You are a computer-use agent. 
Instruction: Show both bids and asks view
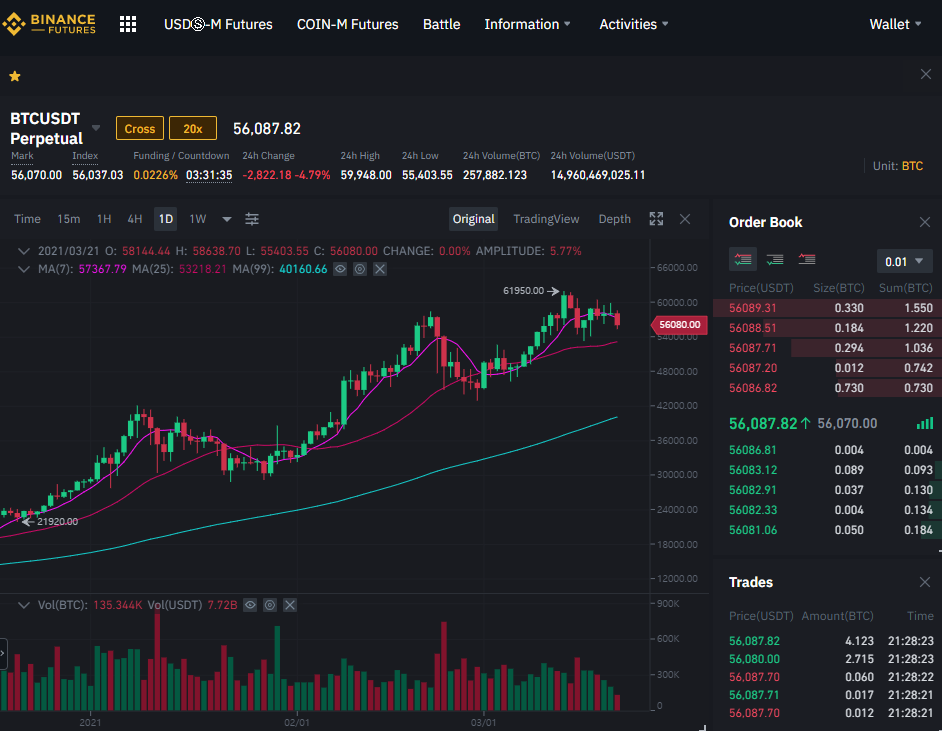coord(743,259)
